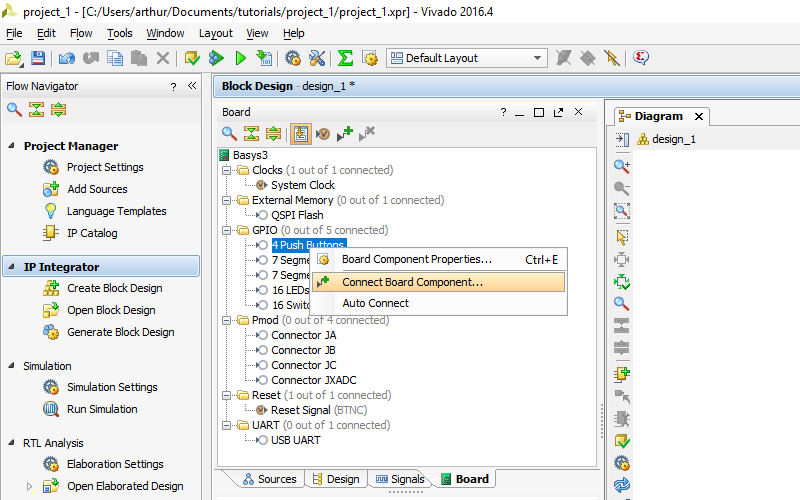The width and height of the screenshot is (800, 500).
Task: Click the search icon in Flow Navigator
Action: pyautogui.click(x=14, y=109)
